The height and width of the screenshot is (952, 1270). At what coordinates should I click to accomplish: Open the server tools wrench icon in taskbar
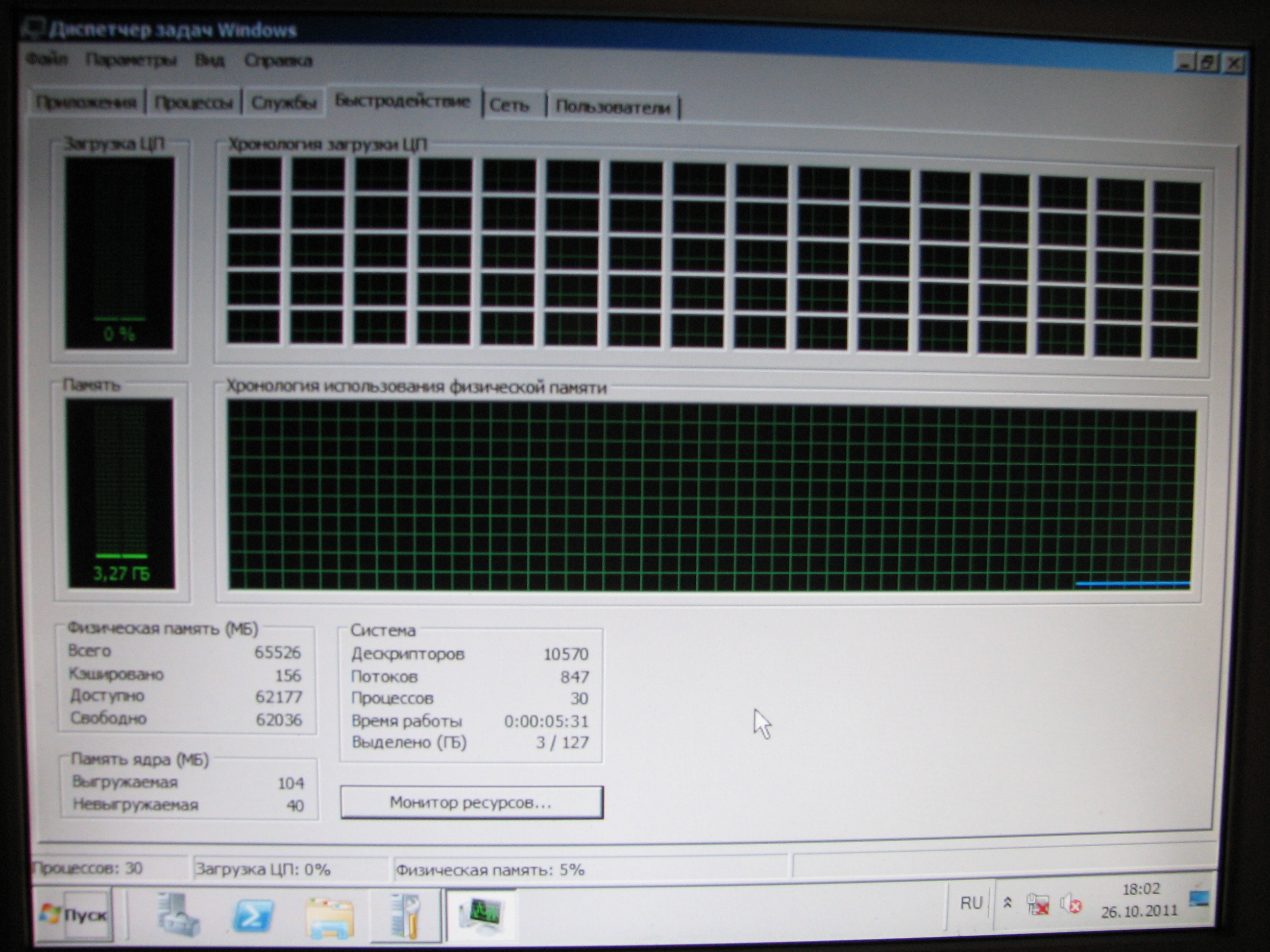tap(405, 916)
